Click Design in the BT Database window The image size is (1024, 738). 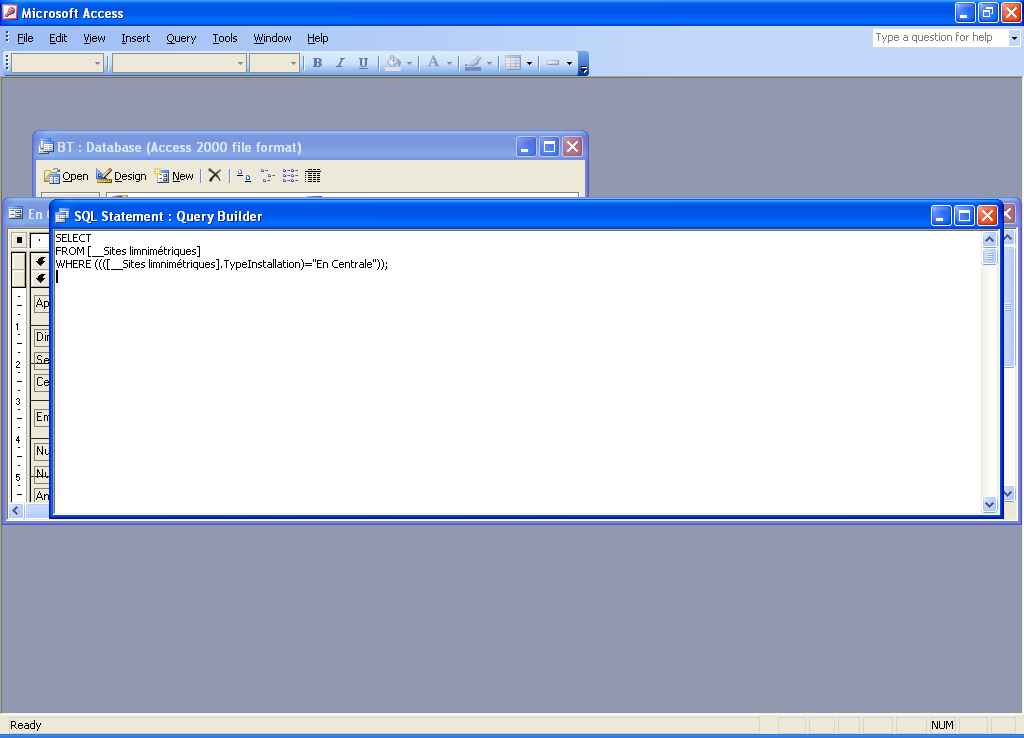tap(121, 176)
